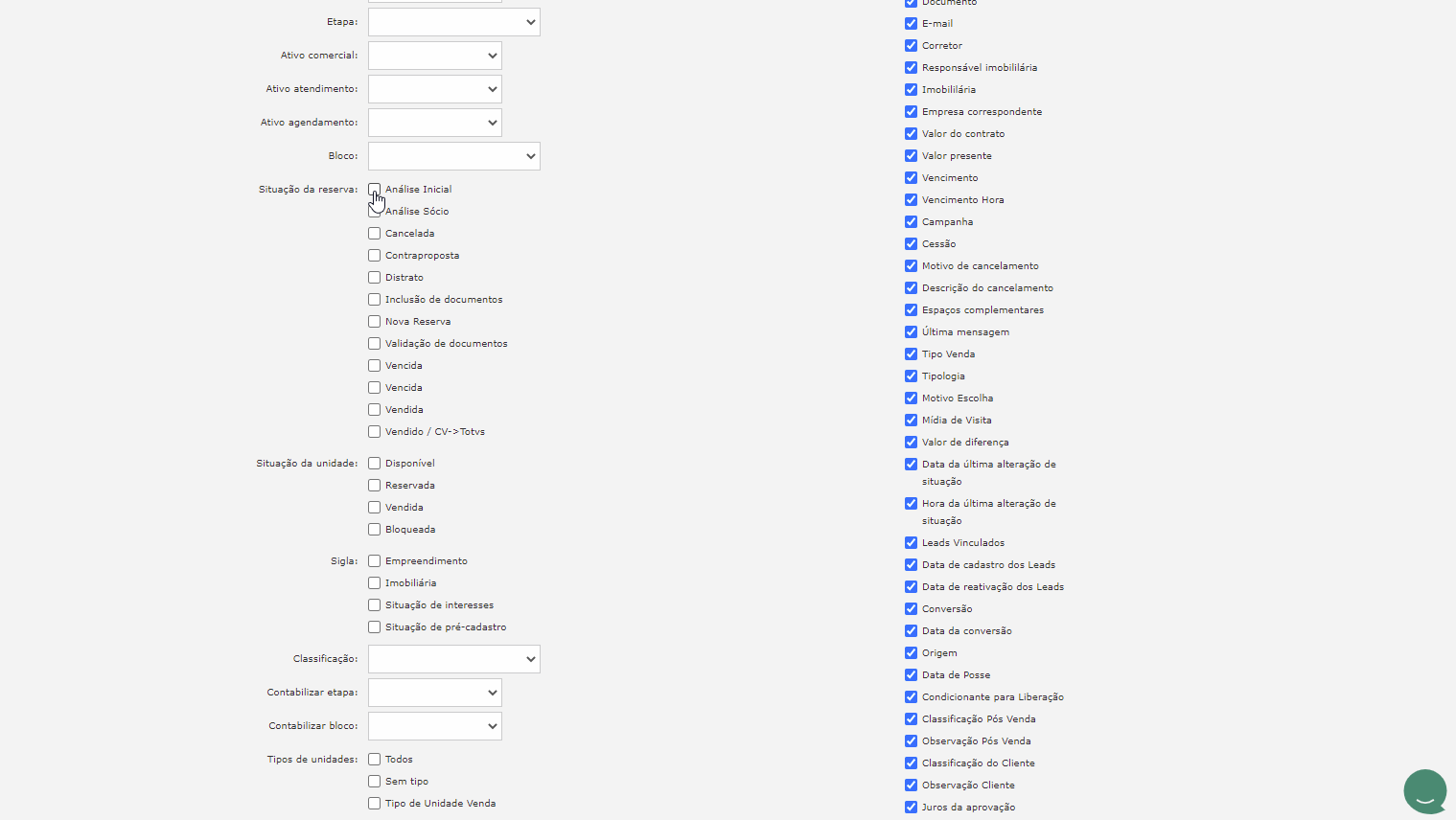This screenshot has width=1456, height=820.
Task: Uncheck the Juros da aprovação checkbox
Action: [912, 808]
